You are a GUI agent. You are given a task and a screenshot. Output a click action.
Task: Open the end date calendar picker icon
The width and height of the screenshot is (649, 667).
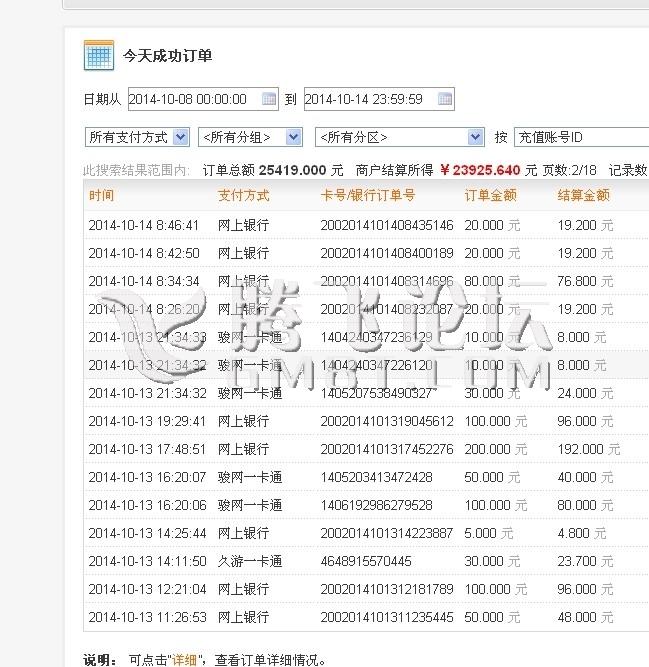tap(445, 99)
